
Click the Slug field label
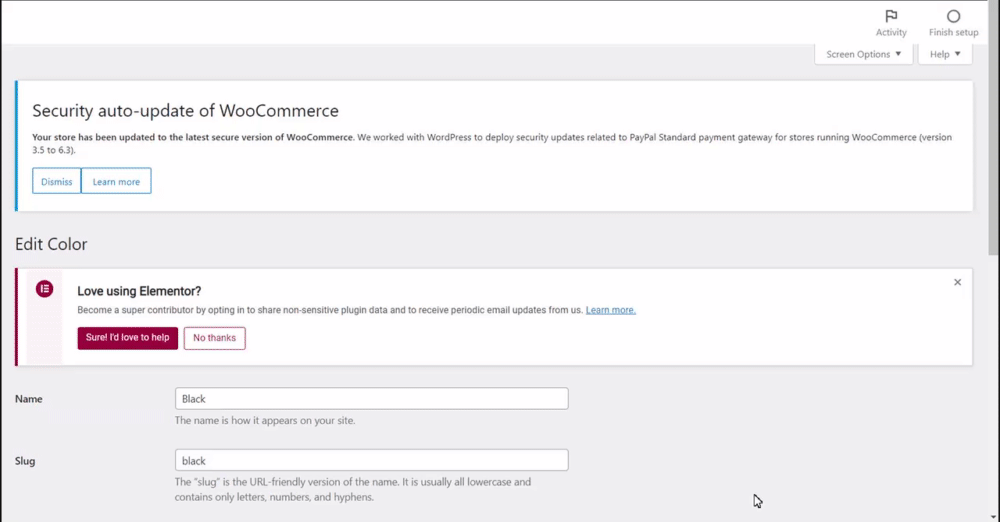[x=26, y=461]
